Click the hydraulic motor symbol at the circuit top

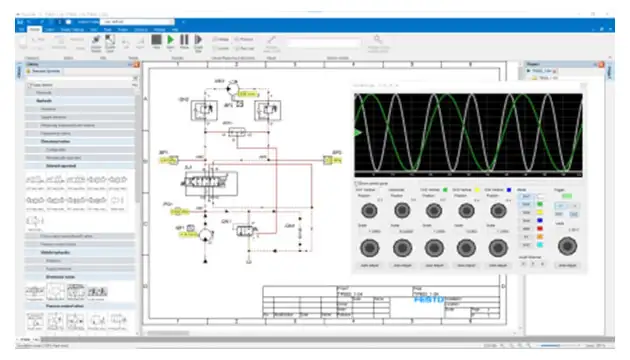(x=233, y=88)
